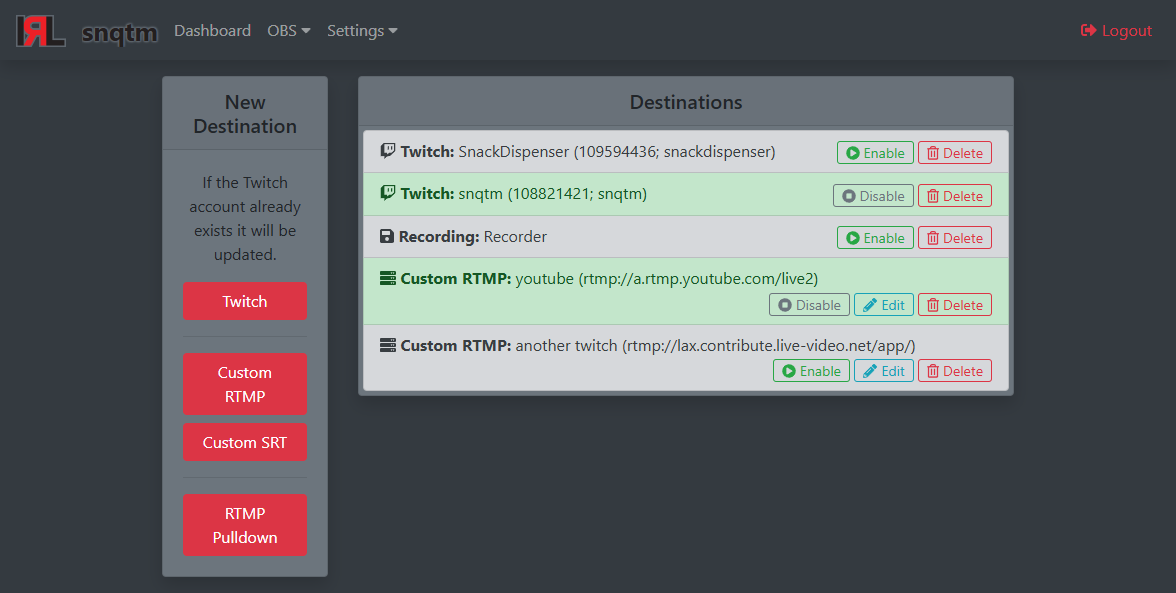The height and width of the screenshot is (593, 1176).
Task: Click the Twitch icon beside snqtm row
Action: 388,193
